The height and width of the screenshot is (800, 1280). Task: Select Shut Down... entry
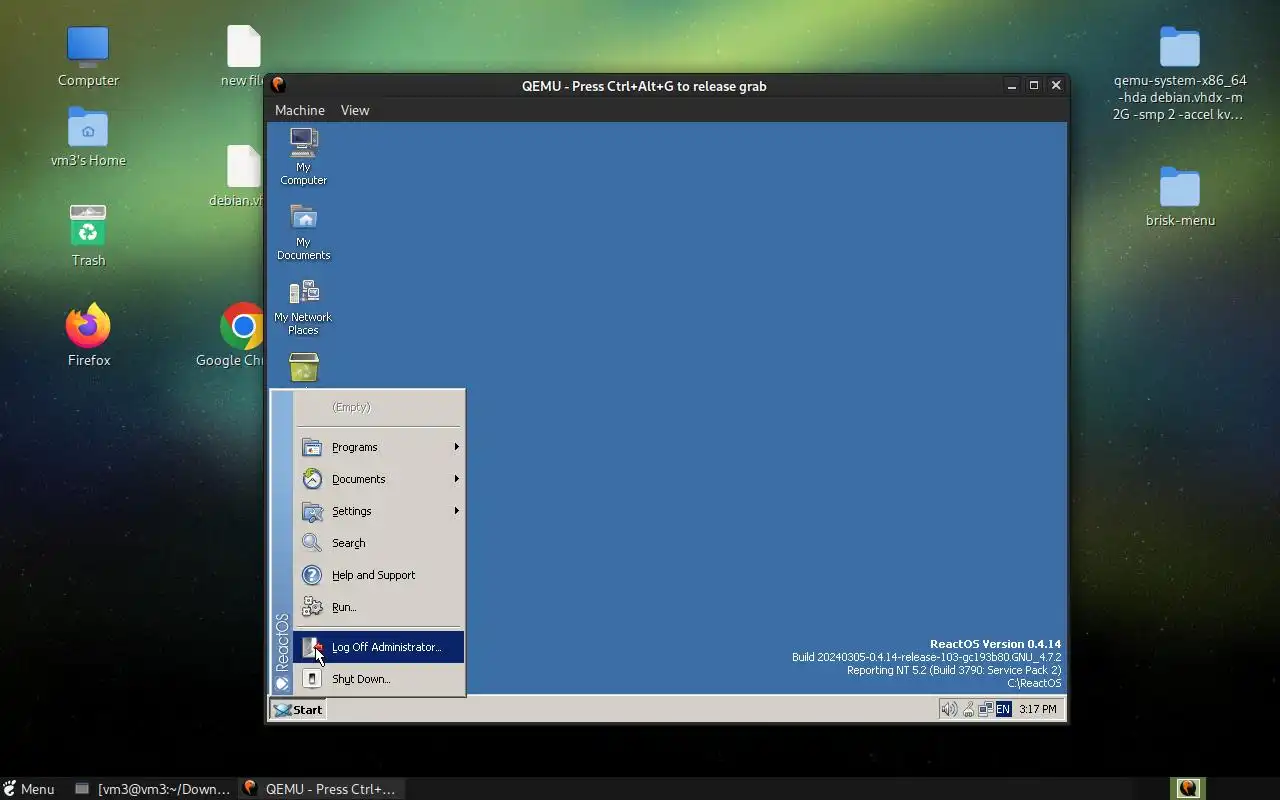(380, 679)
